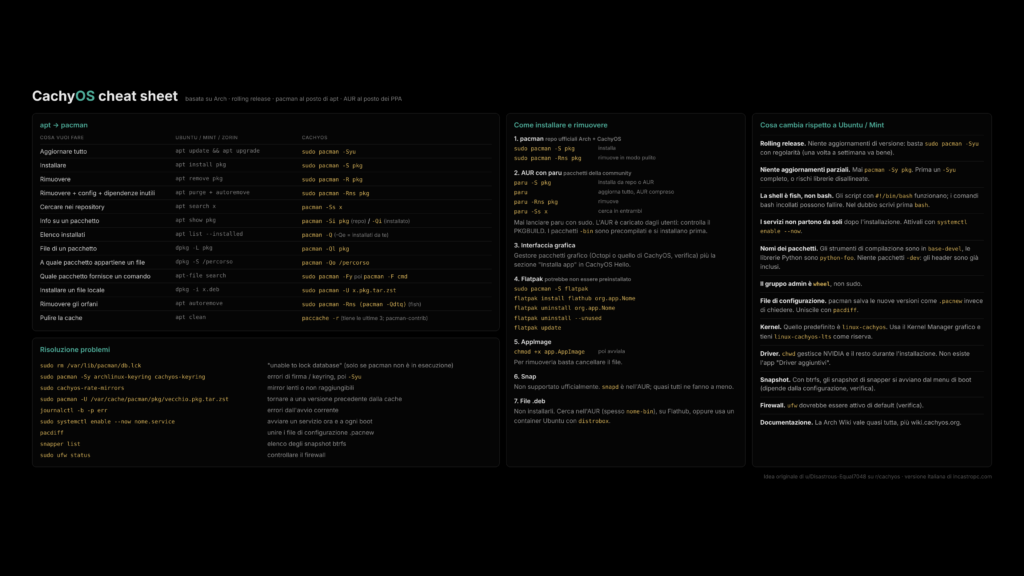Click the '2. AUR con paru' subheading

click(x=537, y=173)
